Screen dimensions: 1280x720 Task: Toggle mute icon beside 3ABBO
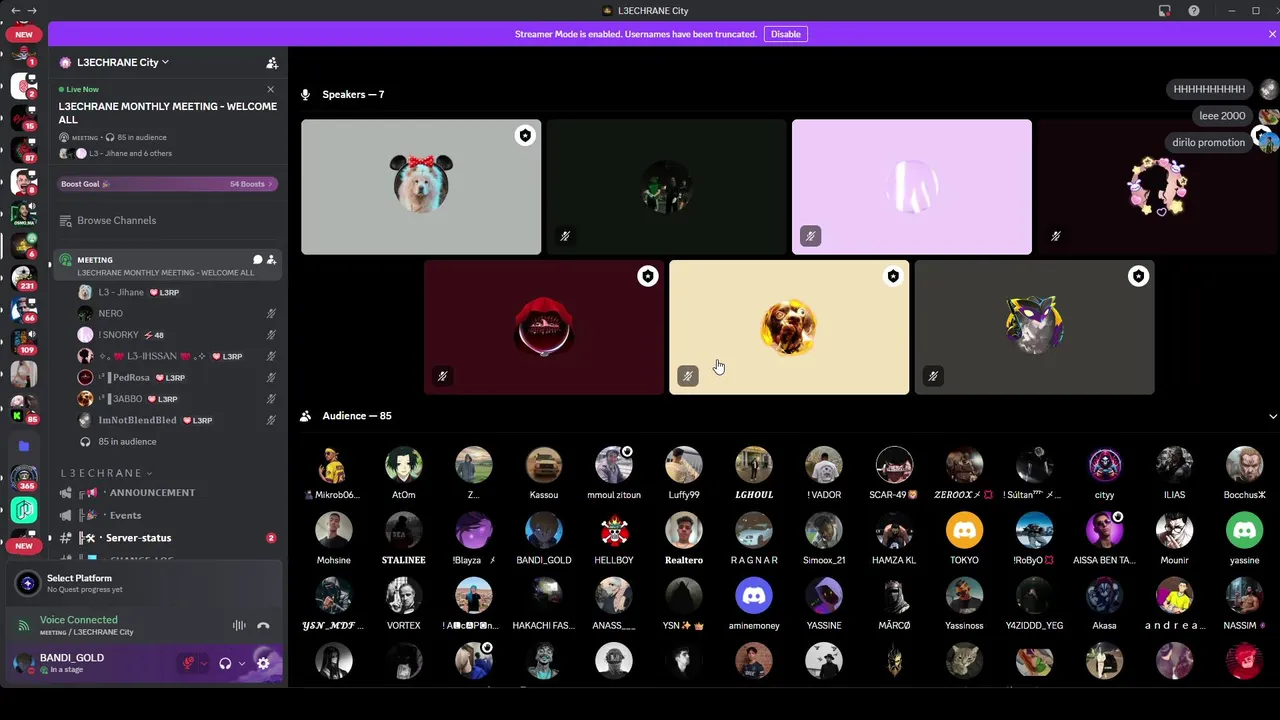(271, 399)
